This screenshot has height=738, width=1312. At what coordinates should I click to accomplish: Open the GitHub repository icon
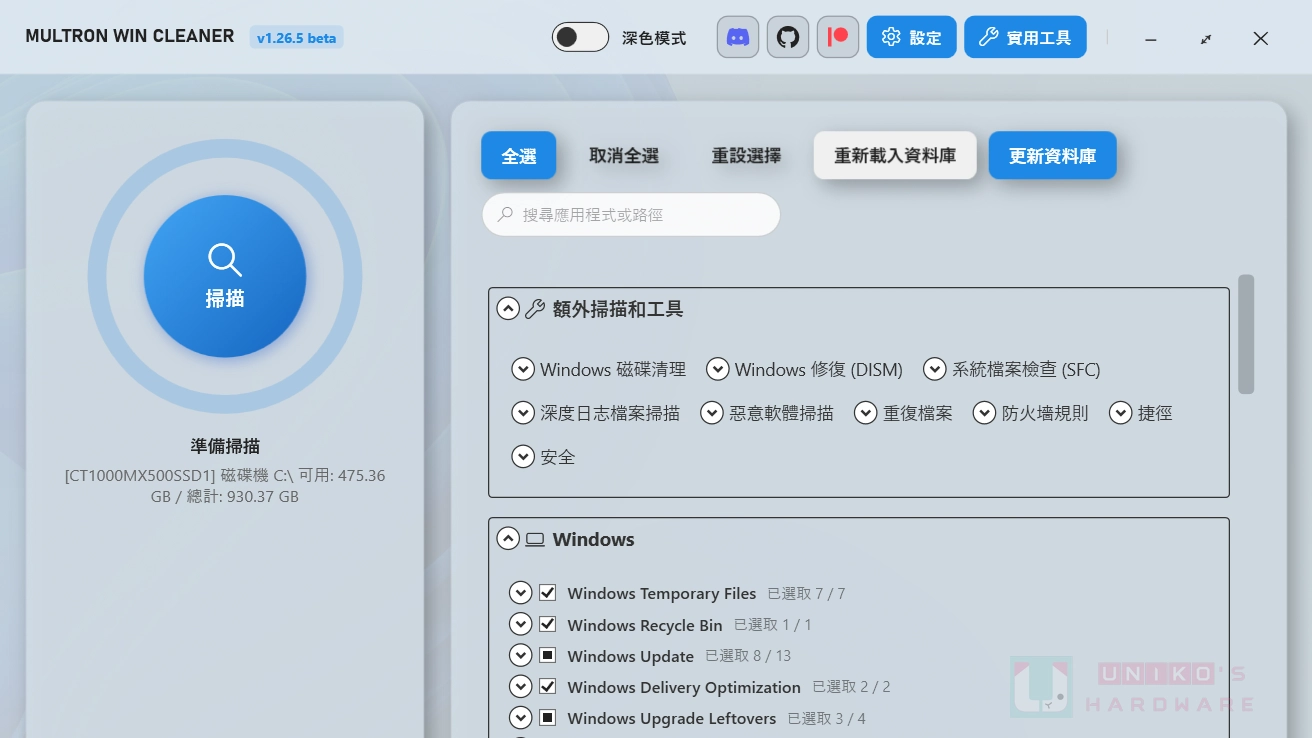pyautogui.click(x=788, y=37)
